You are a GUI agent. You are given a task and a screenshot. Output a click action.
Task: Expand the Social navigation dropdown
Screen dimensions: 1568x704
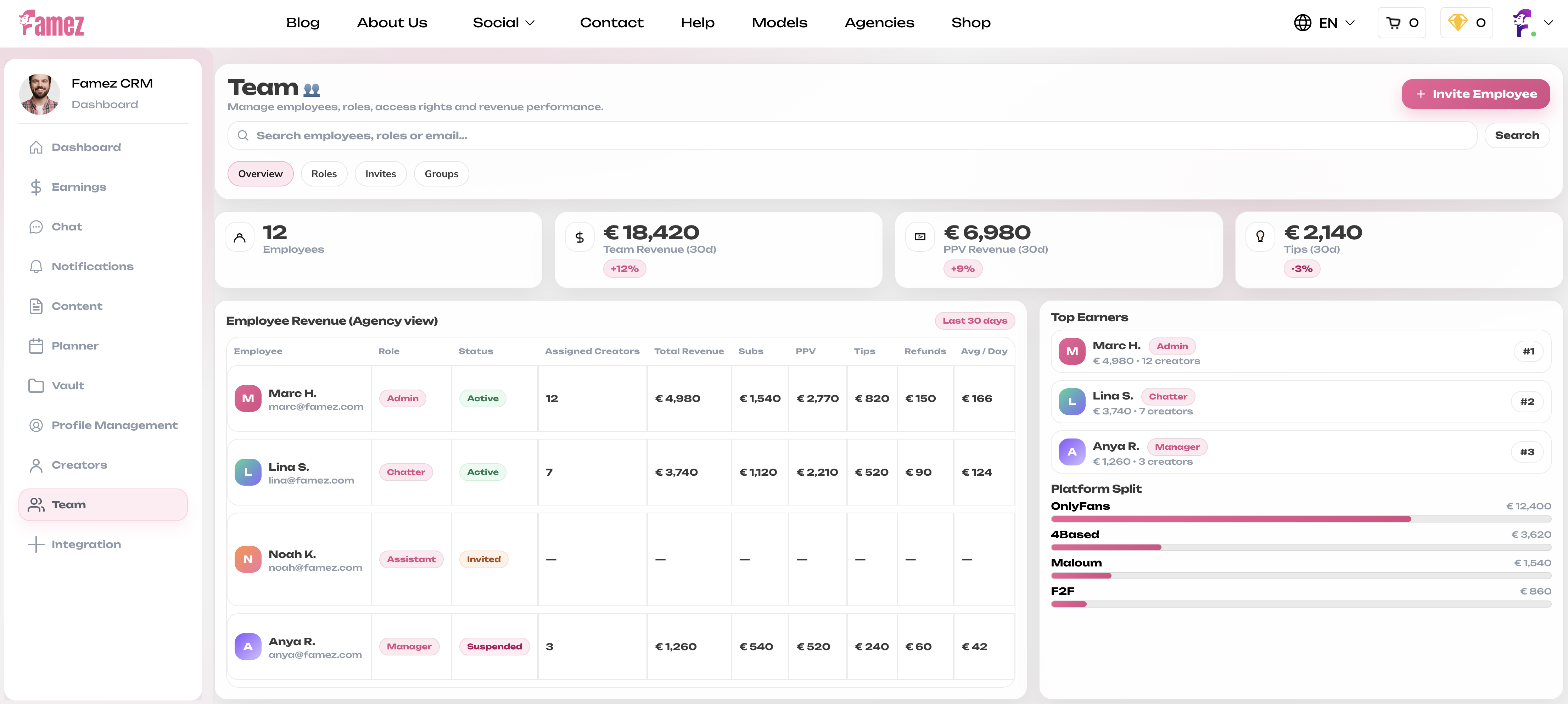[504, 23]
